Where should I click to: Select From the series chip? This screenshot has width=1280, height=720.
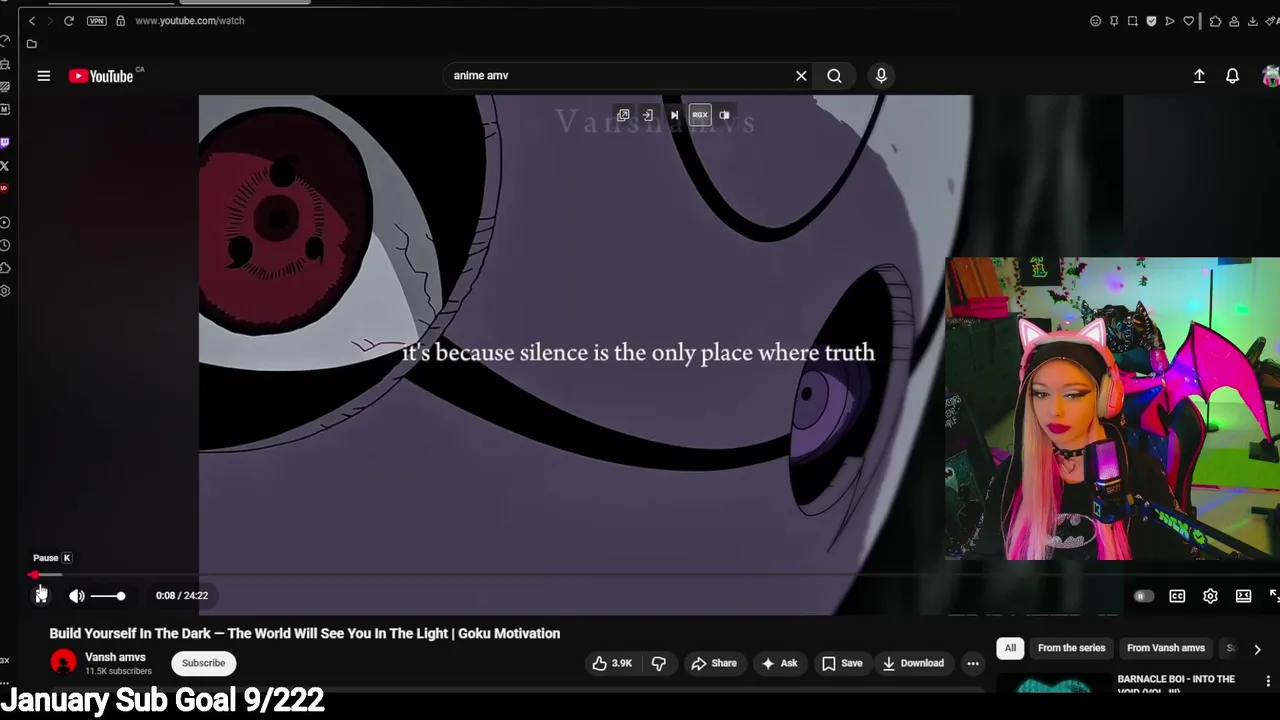coord(1071,648)
